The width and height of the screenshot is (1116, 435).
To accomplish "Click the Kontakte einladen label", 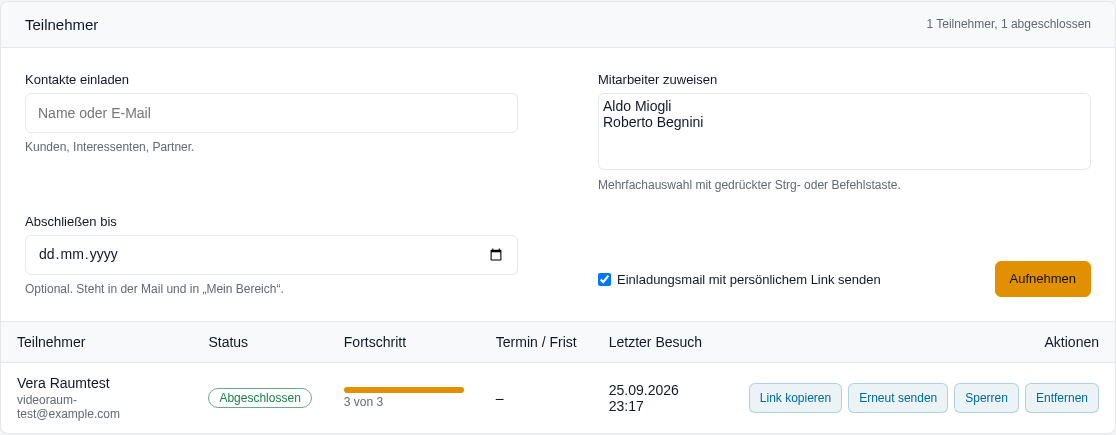I will 77,80.
